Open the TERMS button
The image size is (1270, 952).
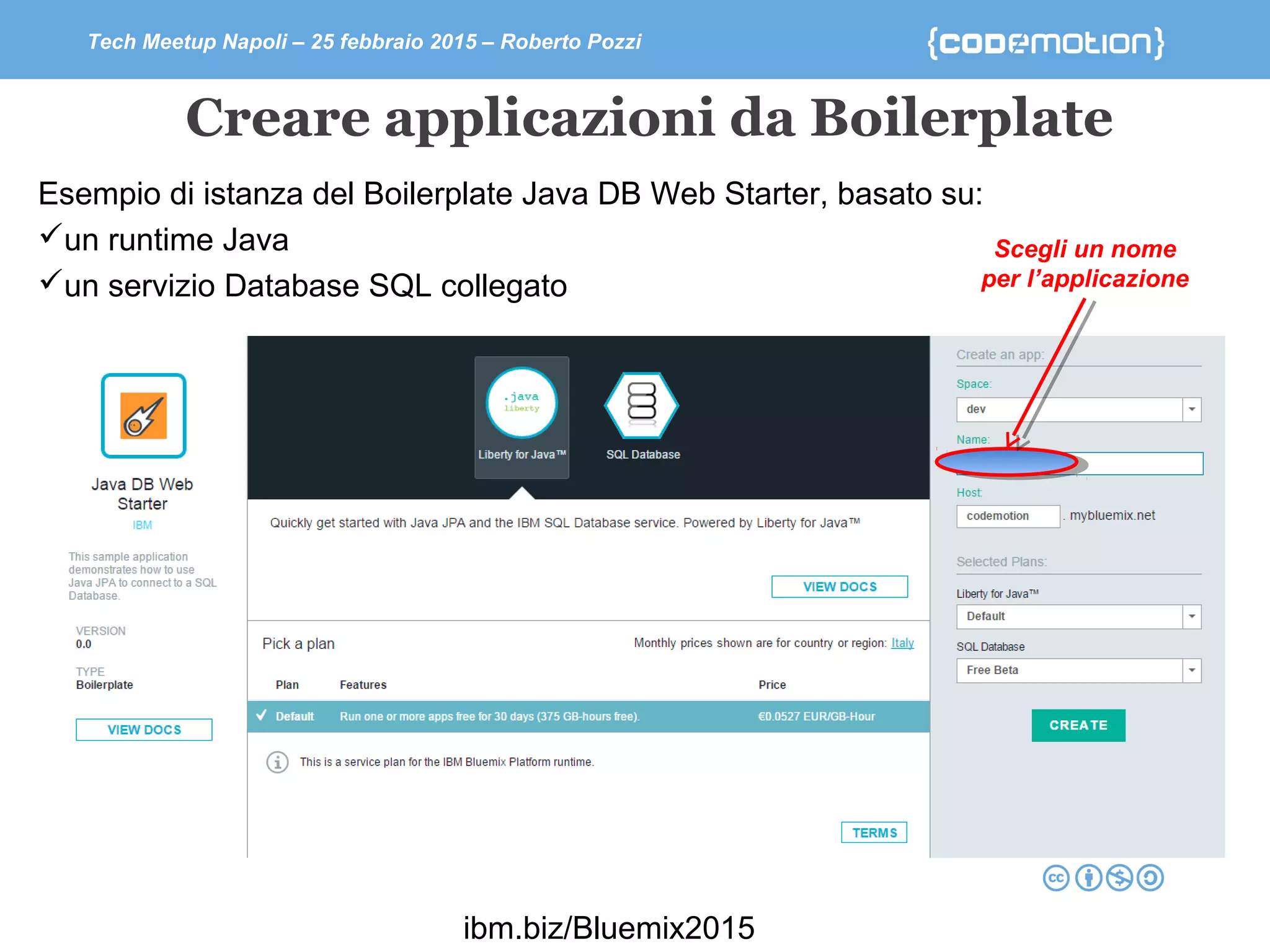pos(874,832)
